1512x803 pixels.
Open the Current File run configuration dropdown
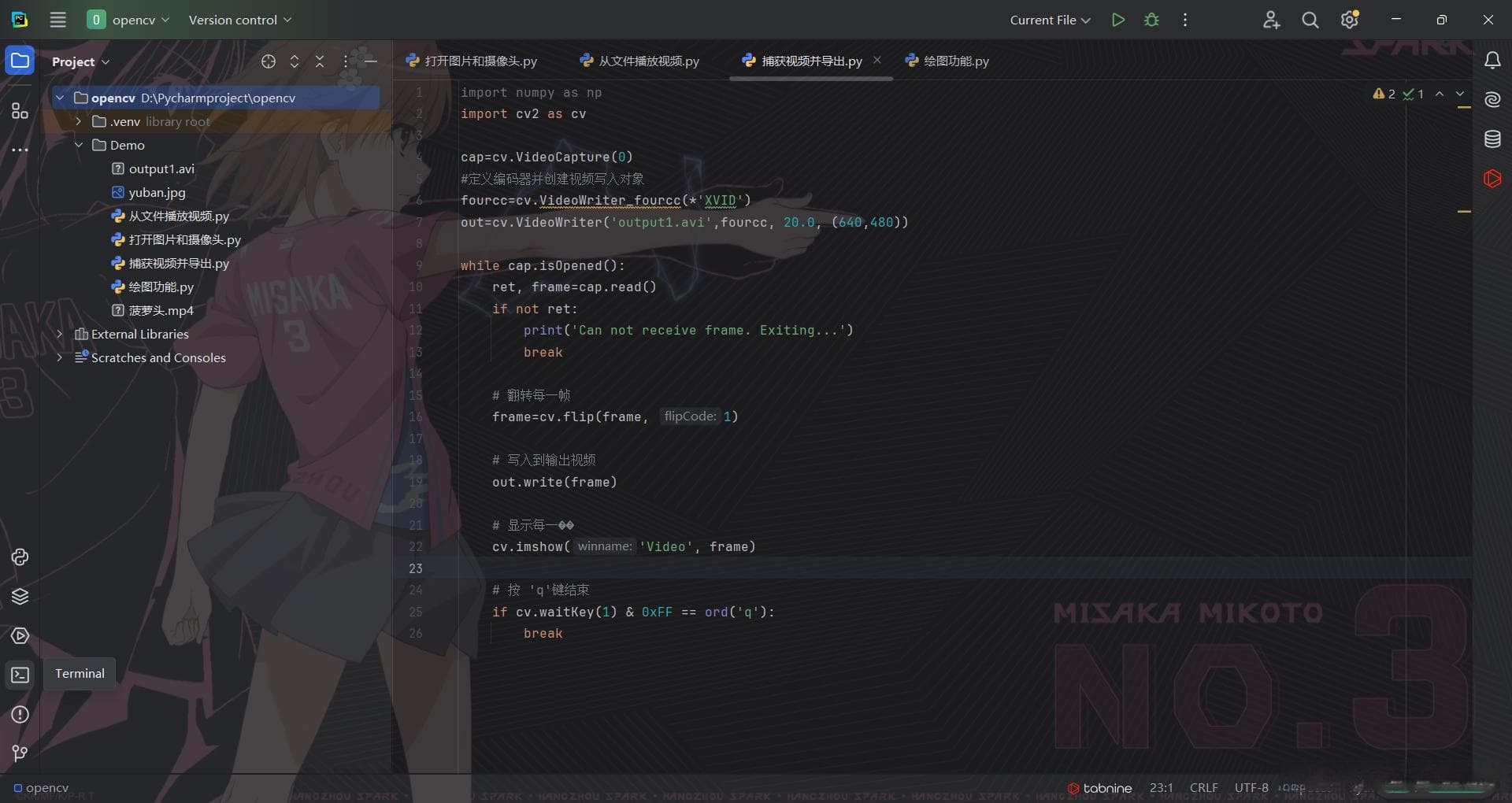point(1050,20)
